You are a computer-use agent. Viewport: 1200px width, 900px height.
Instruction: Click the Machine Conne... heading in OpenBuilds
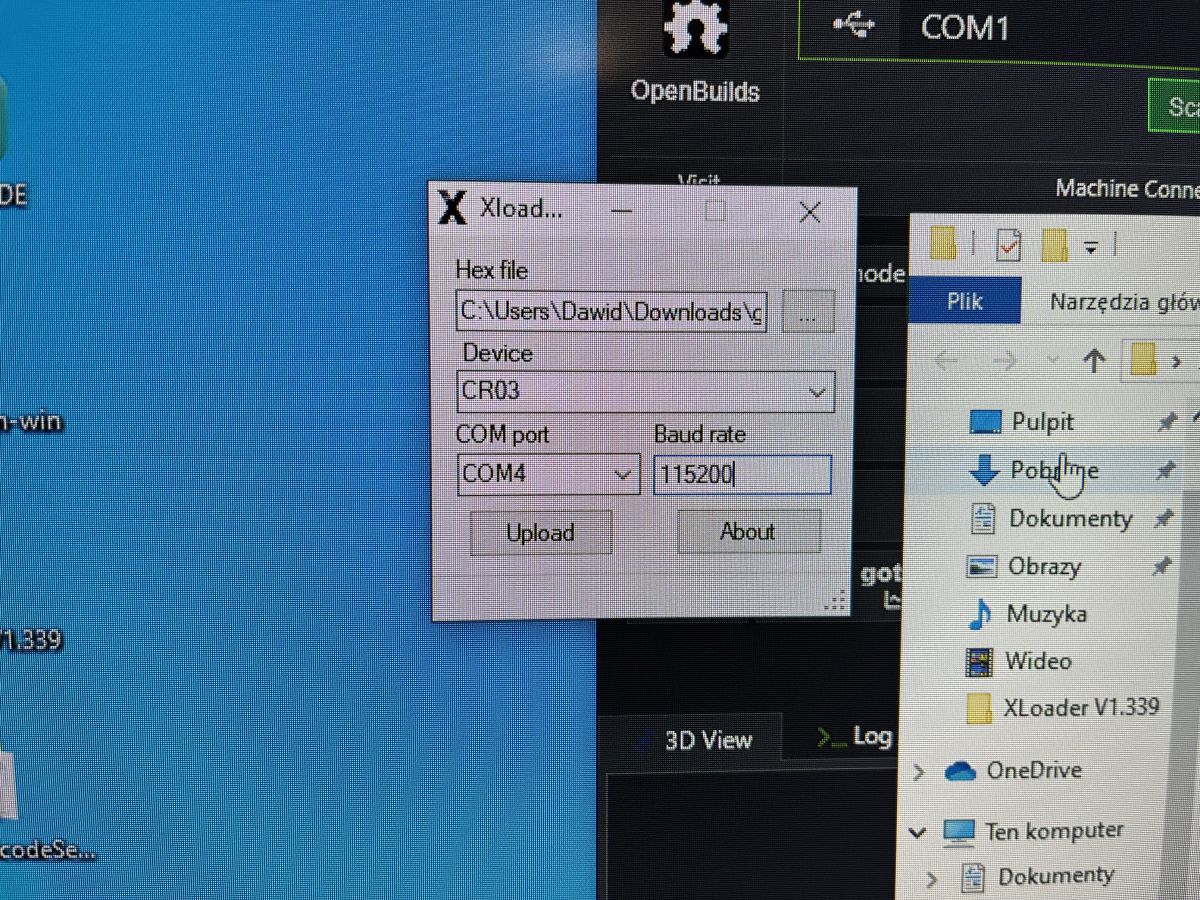(1127, 188)
